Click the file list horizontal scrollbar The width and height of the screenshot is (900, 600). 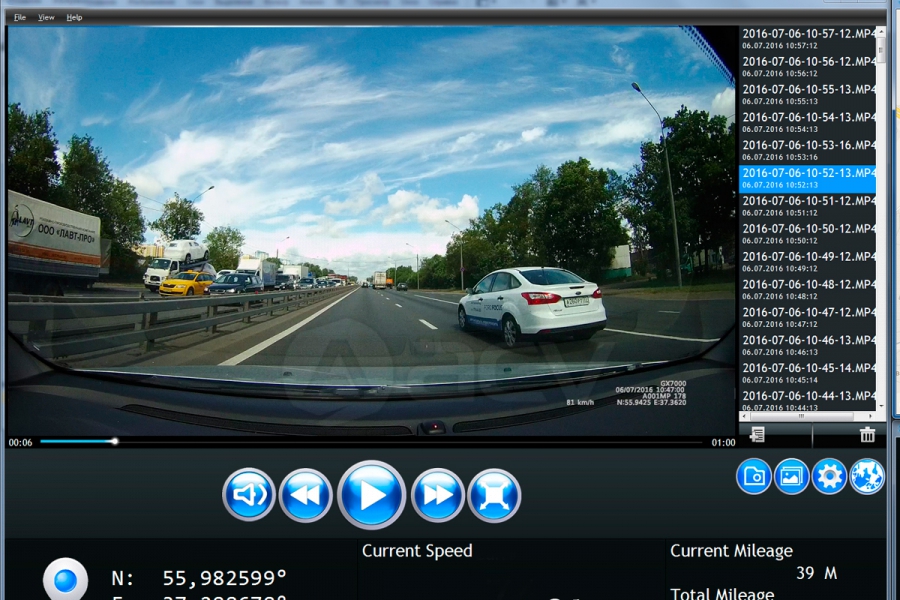808,416
